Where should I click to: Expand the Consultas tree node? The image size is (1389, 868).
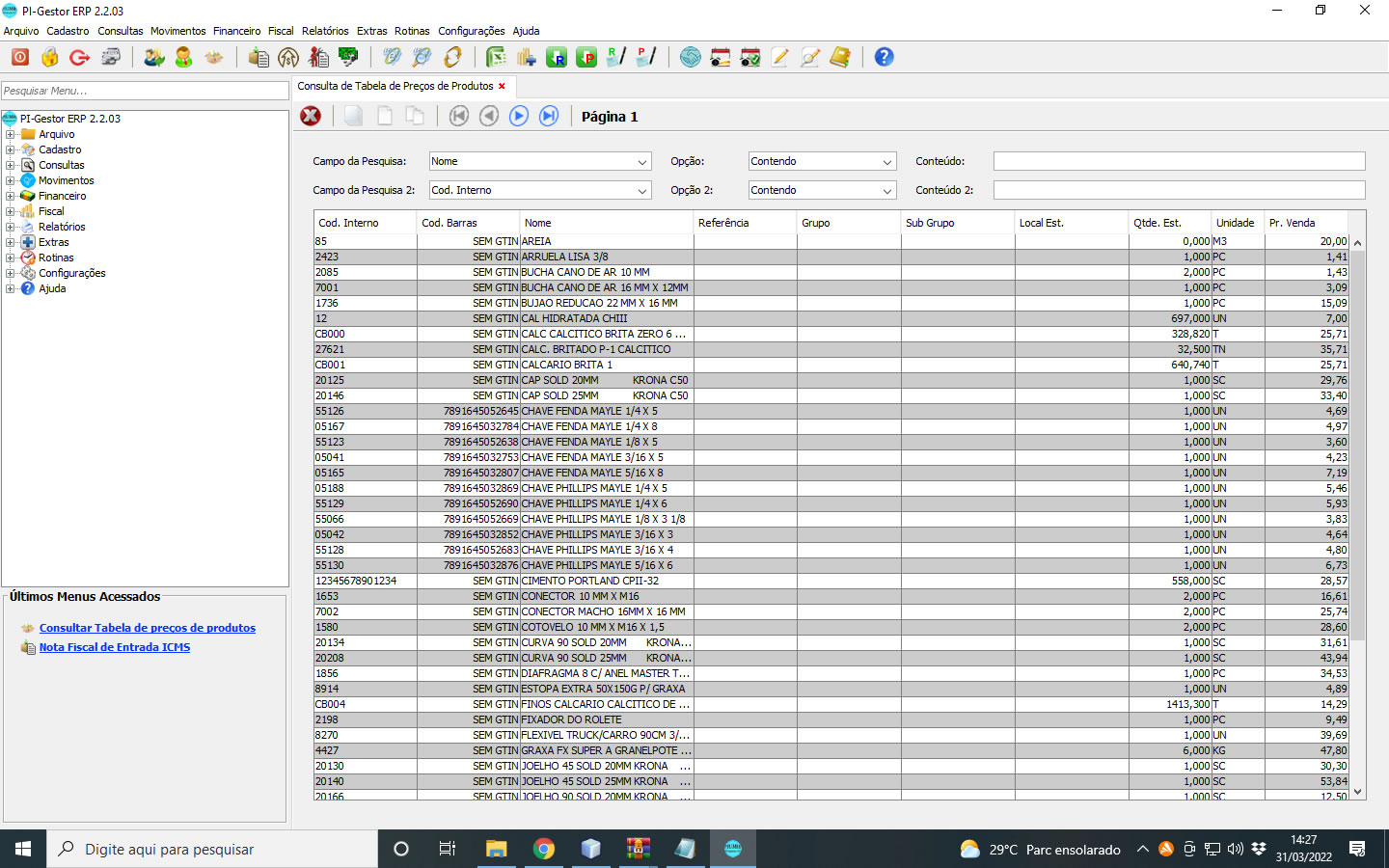(10, 165)
